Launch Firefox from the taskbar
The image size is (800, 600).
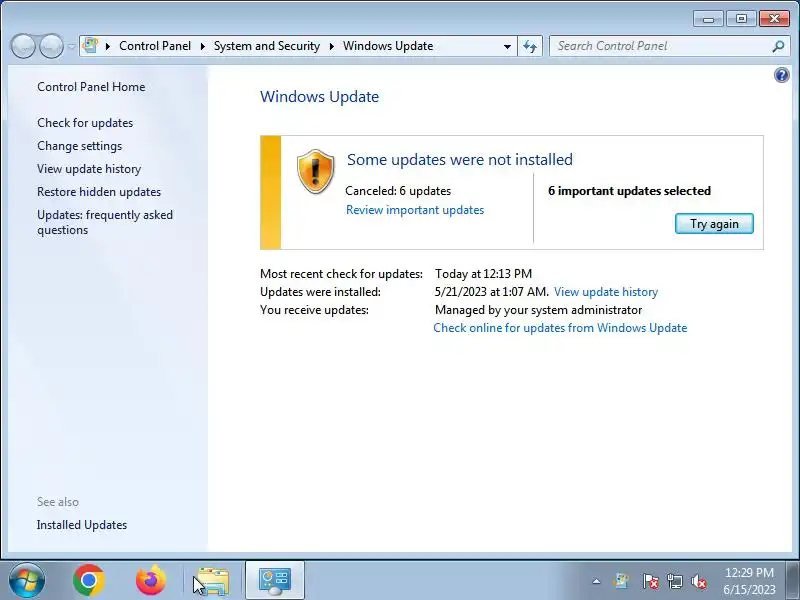[x=151, y=581]
